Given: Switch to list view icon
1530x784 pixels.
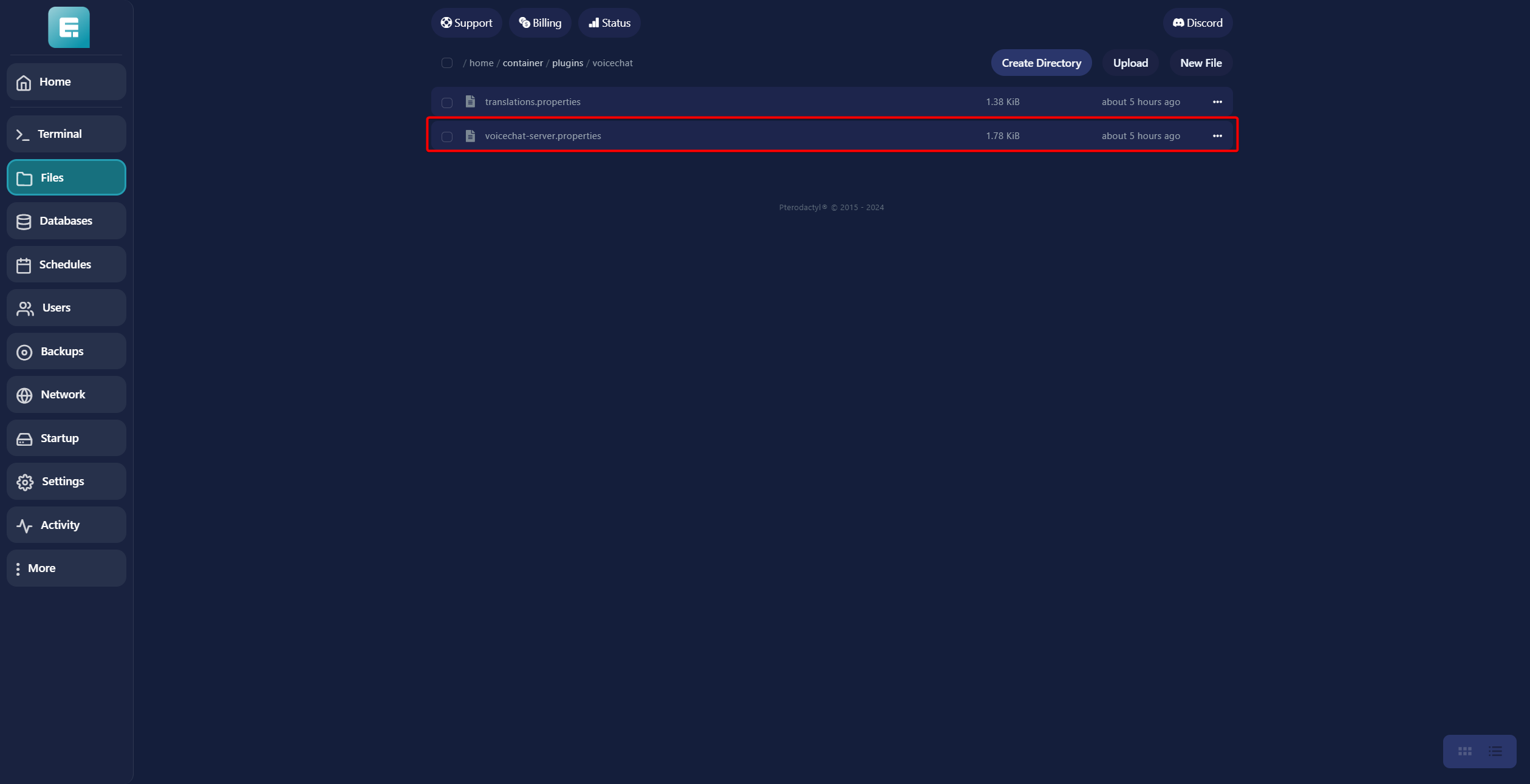Looking at the screenshot, I should click(1495, 751).
